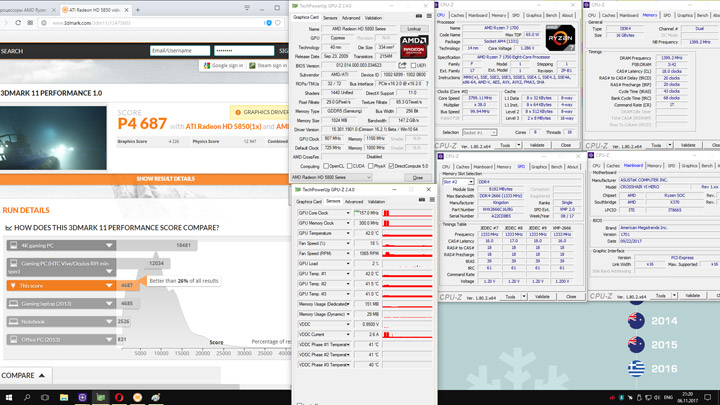Click the volume icon in the system tray
The width and height of the screenshot is (720, 405).
[x=657, y=397]
